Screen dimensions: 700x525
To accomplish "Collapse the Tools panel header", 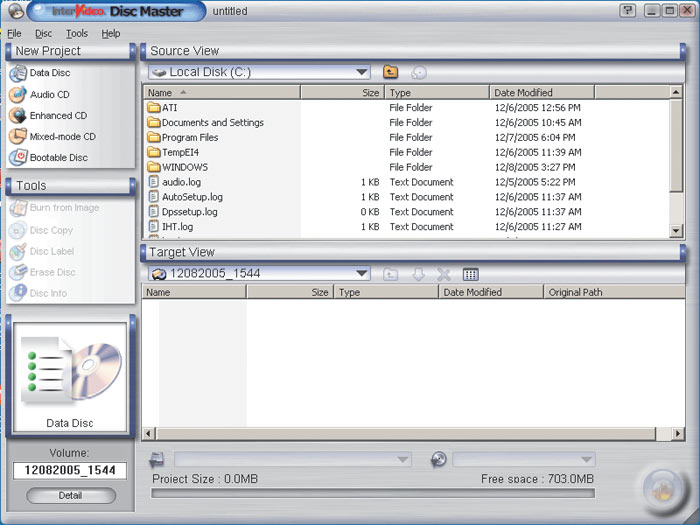I will tap(71, 186).
